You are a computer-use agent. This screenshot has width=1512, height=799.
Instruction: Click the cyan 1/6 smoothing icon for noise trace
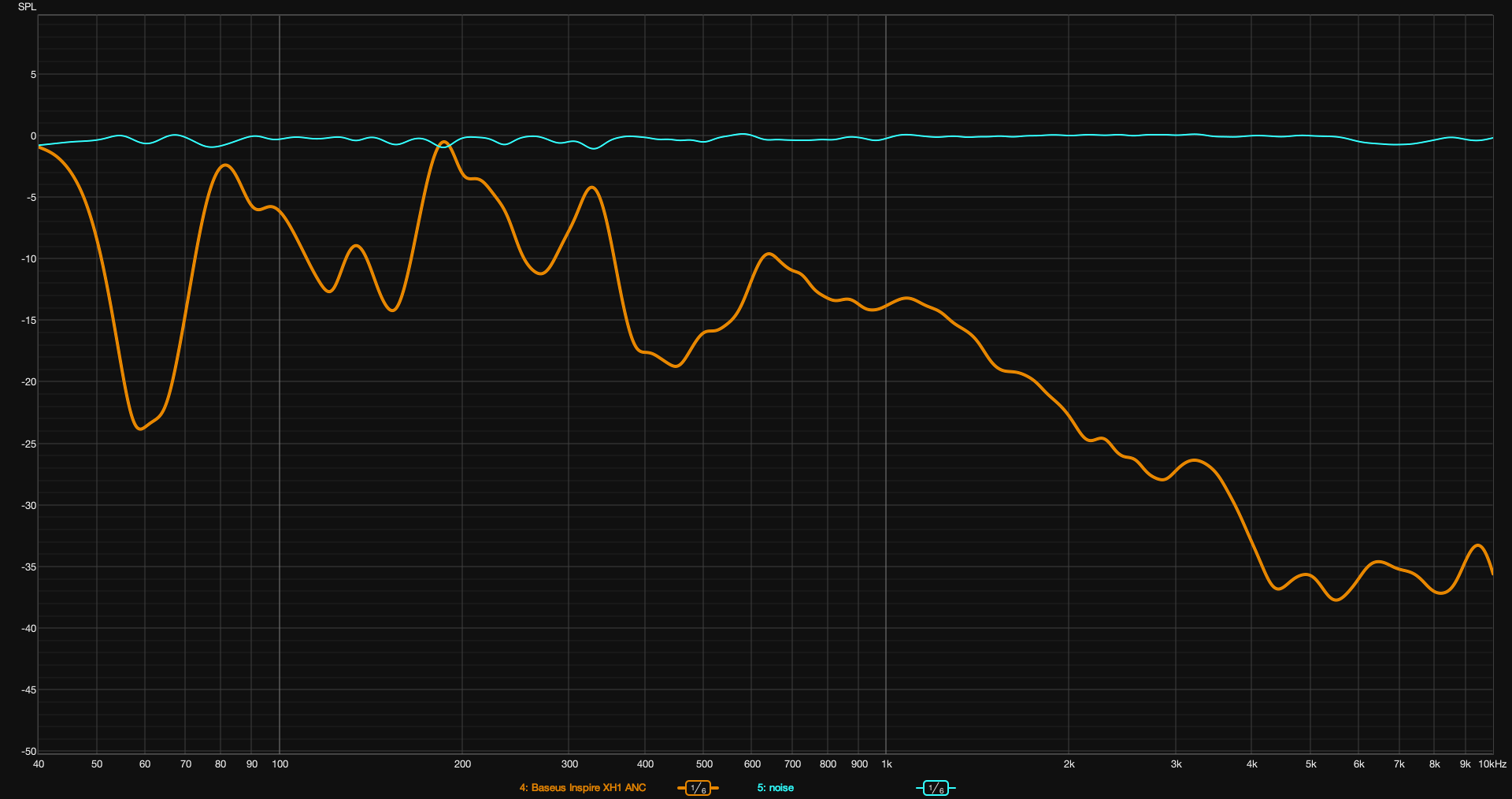click(936, 788)
